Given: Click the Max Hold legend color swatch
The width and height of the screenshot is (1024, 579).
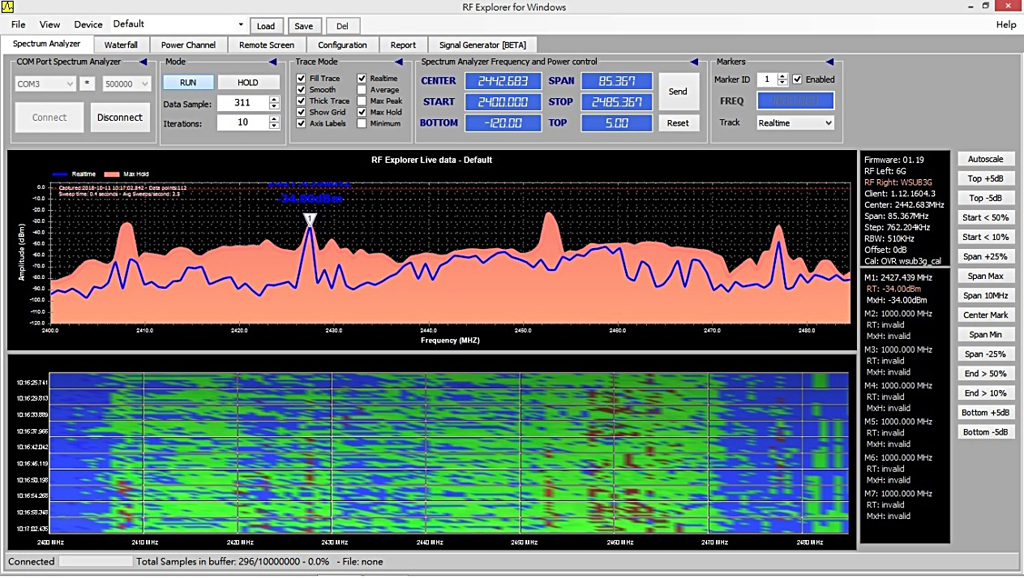Looking at the screenshot, I should pyautogui.click(x=112, y=174).
